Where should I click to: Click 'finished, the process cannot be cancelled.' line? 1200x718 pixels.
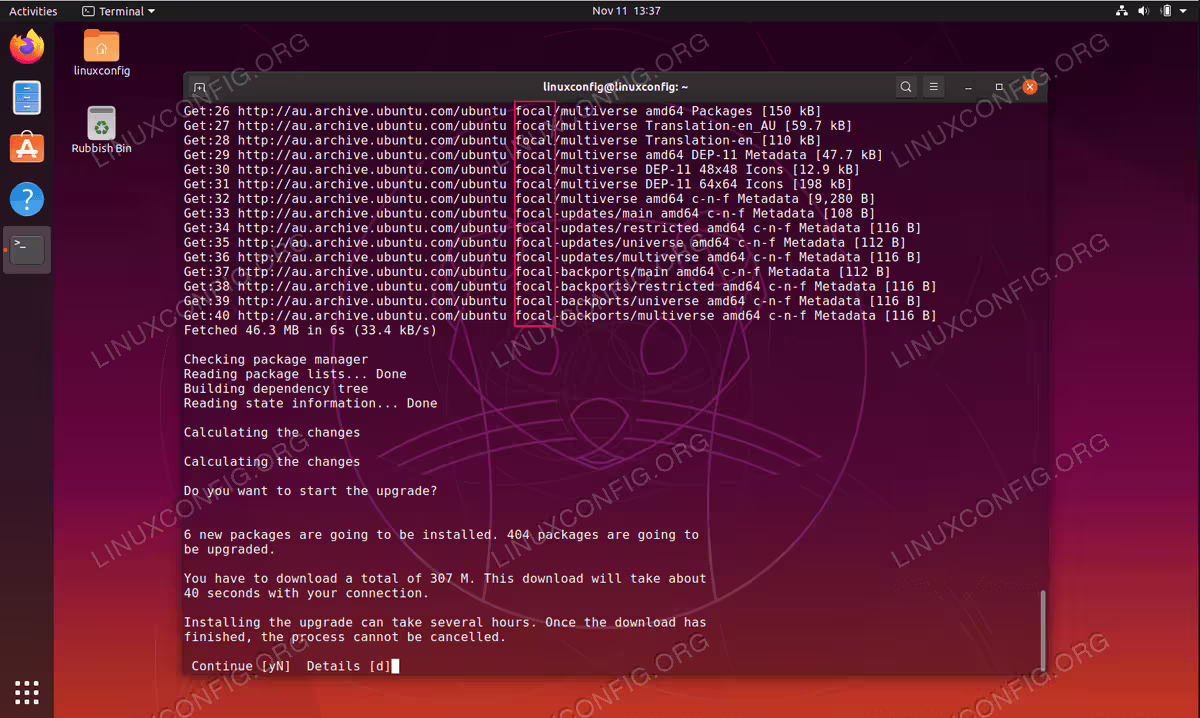pyautogui.click(x=345, y=637)
